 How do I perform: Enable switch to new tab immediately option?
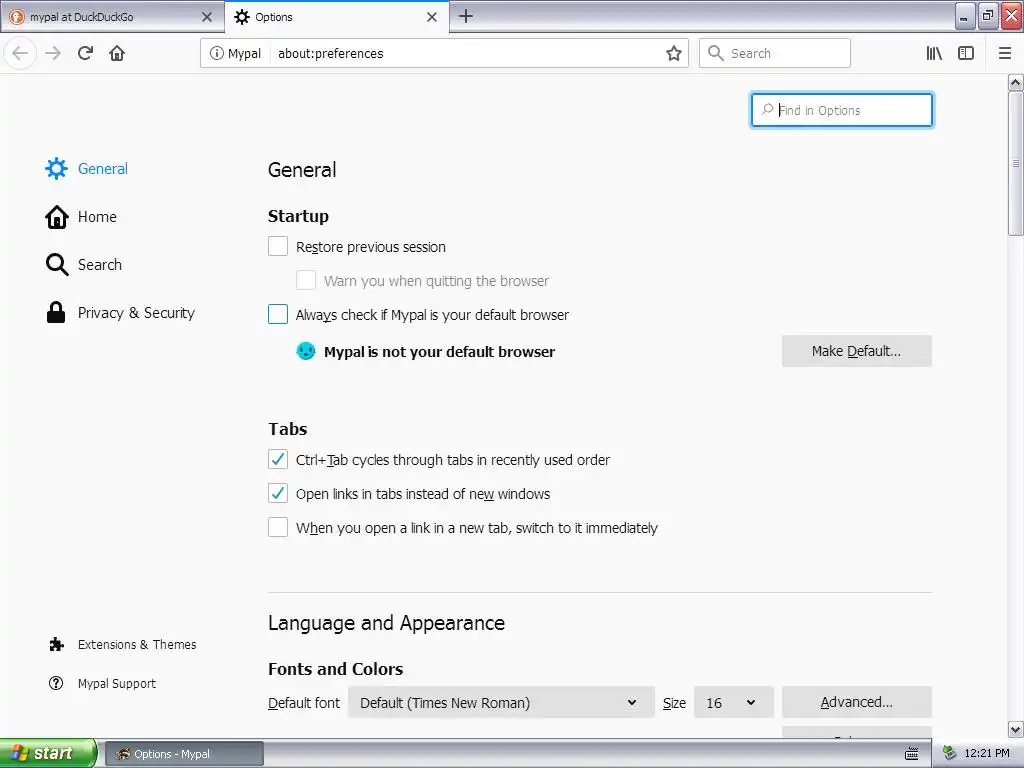coord(278,527)
